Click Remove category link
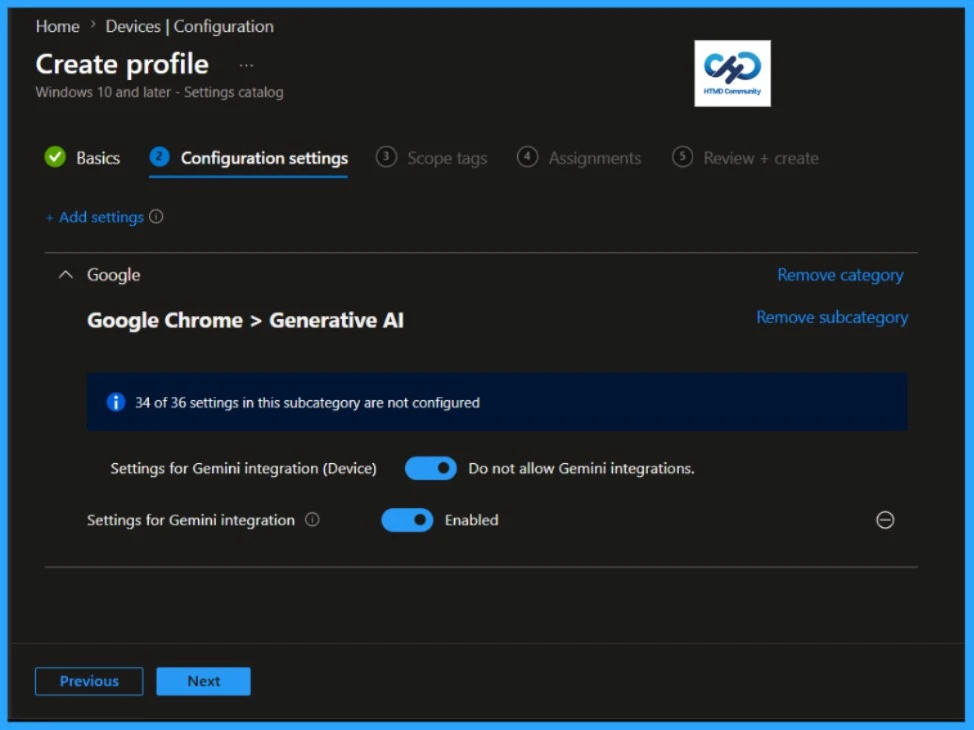Screen dimensions: 974x730 (x=840, y=275)
